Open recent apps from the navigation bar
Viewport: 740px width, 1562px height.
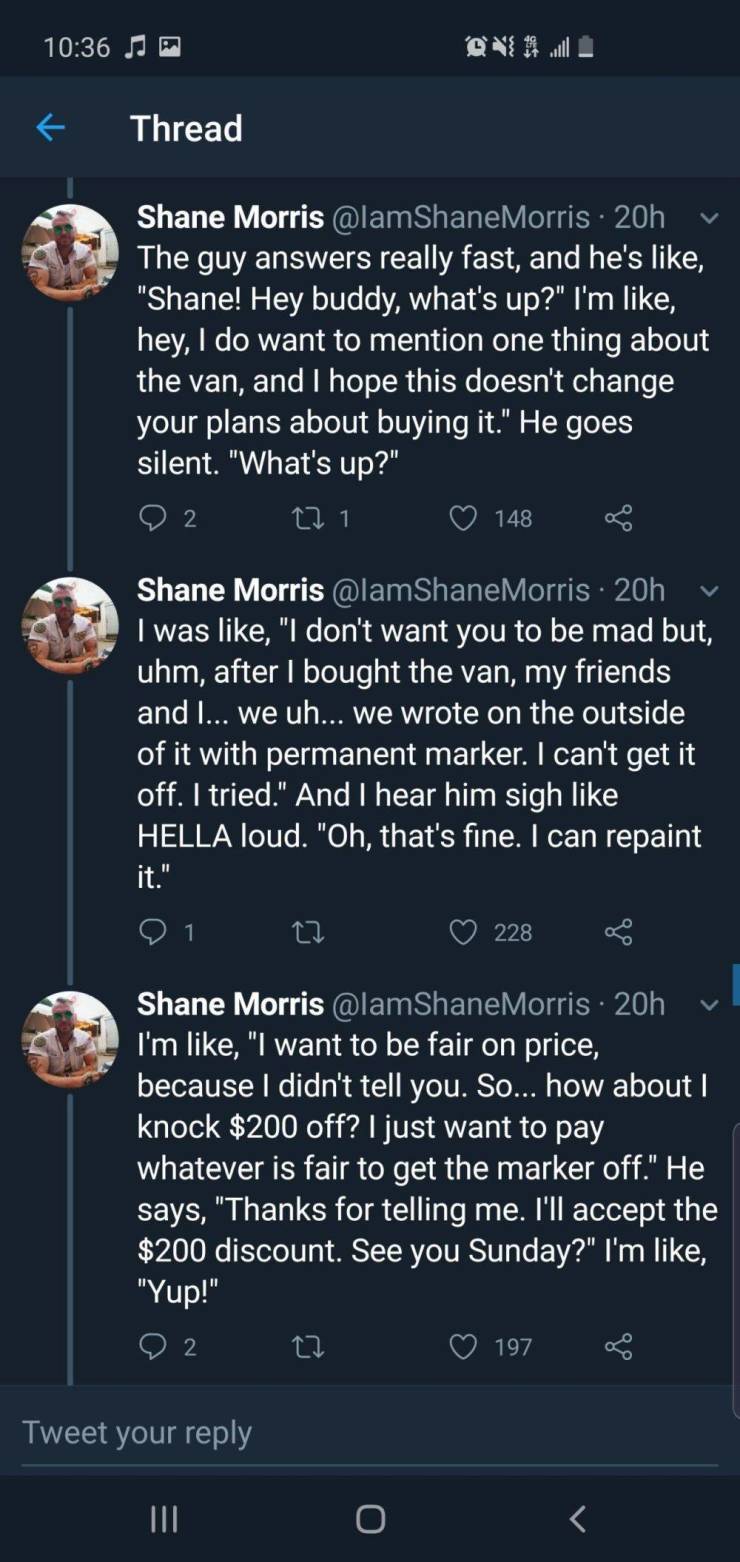coord(163,1519)
